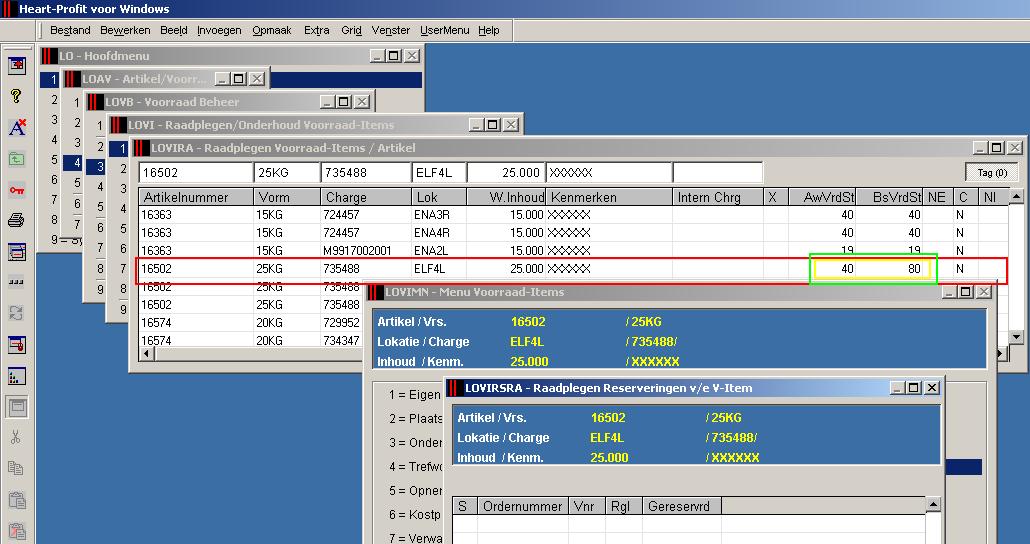Click the W.Inhoud column header
The width and height of the screenshot is (1030, 544).
click(x=506, y=197)
